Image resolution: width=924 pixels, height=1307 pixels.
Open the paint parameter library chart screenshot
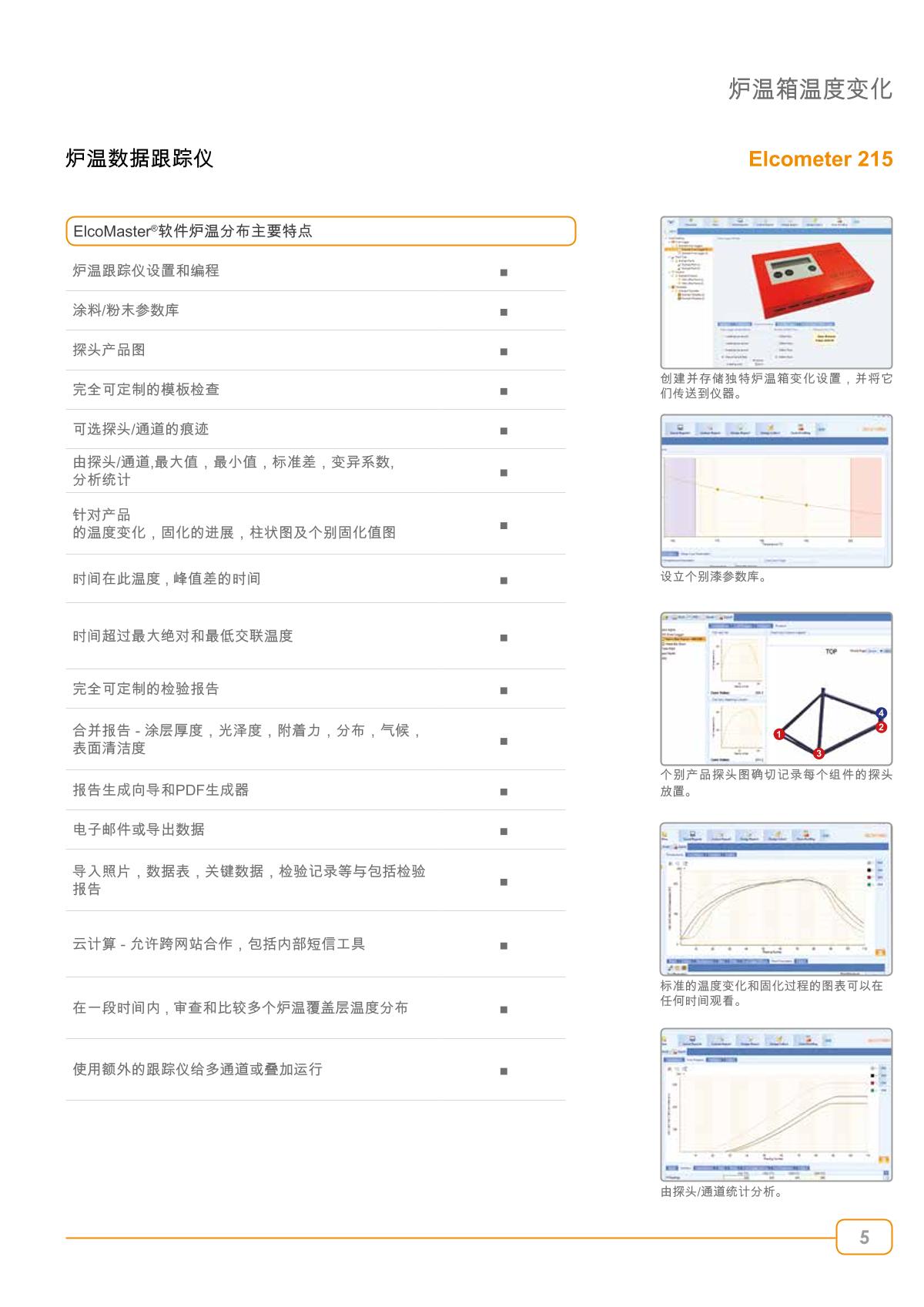[x=776, y=491]
